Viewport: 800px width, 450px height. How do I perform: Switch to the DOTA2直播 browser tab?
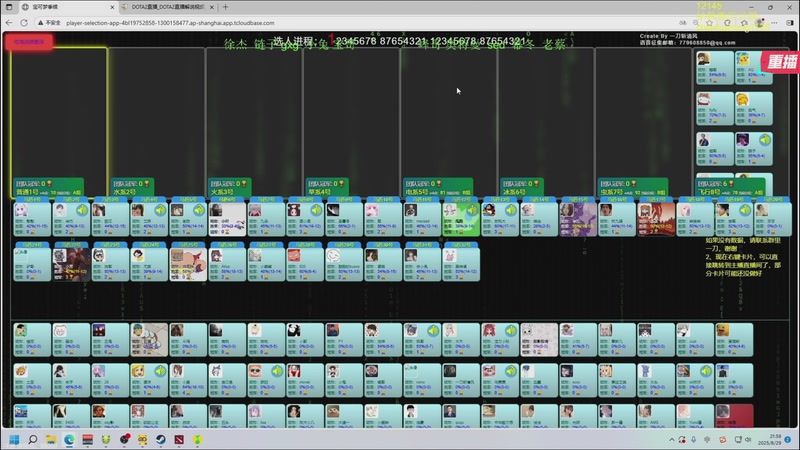168,7
